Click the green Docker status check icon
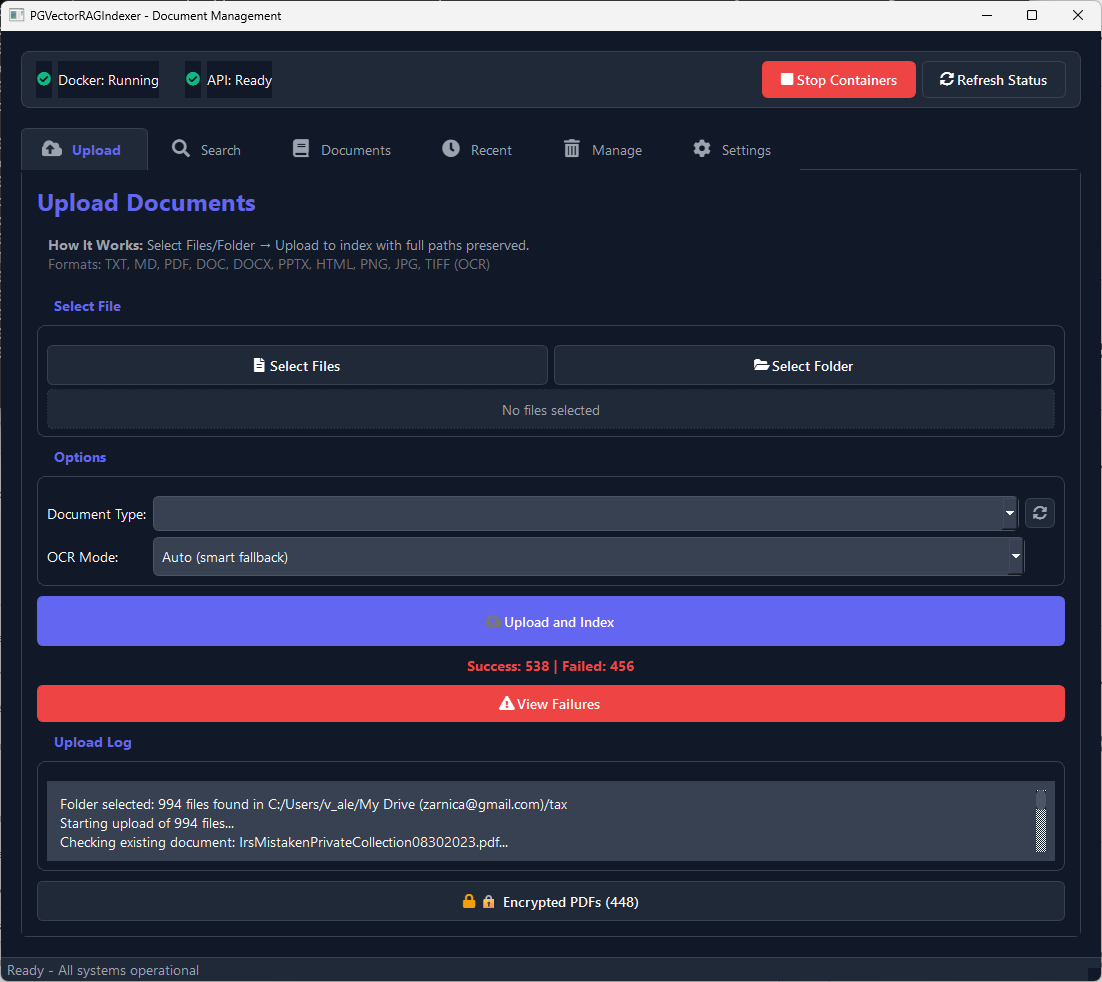Screen dimensions: 1102x982 click(43, 79)
